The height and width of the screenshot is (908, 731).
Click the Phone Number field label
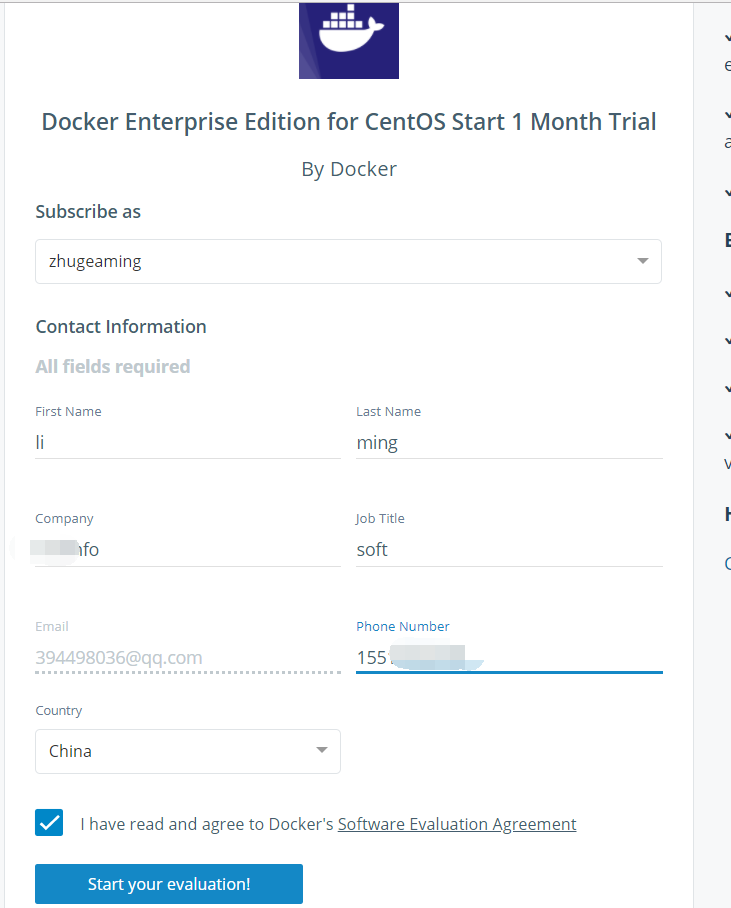coord(403,626)
